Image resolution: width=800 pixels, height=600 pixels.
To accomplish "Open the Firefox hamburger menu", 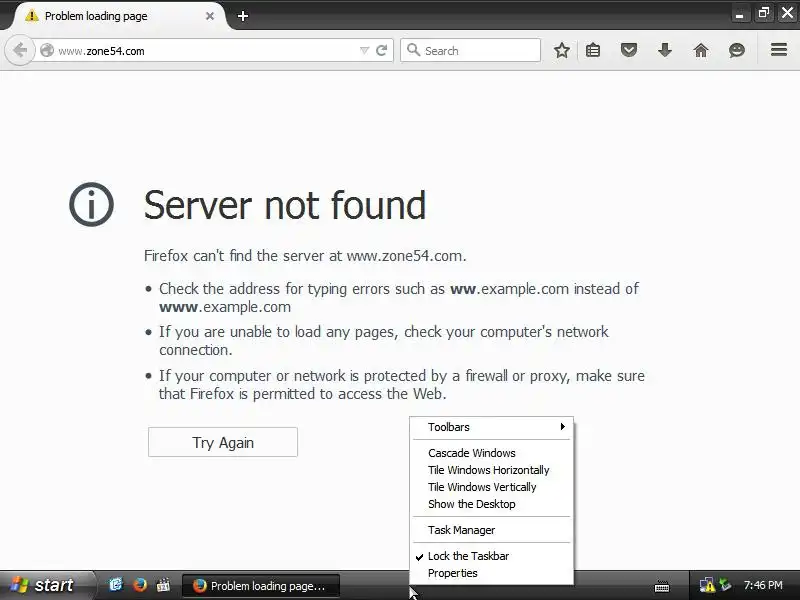I will click(x=779, y=50).
